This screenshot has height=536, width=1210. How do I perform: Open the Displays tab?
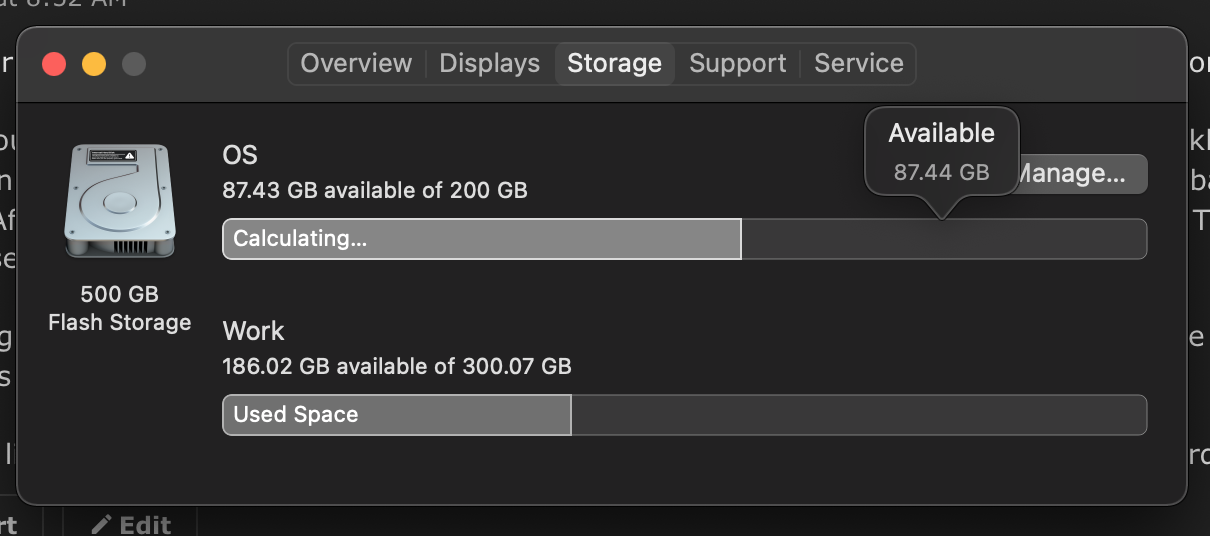click(x=490, y=63)
